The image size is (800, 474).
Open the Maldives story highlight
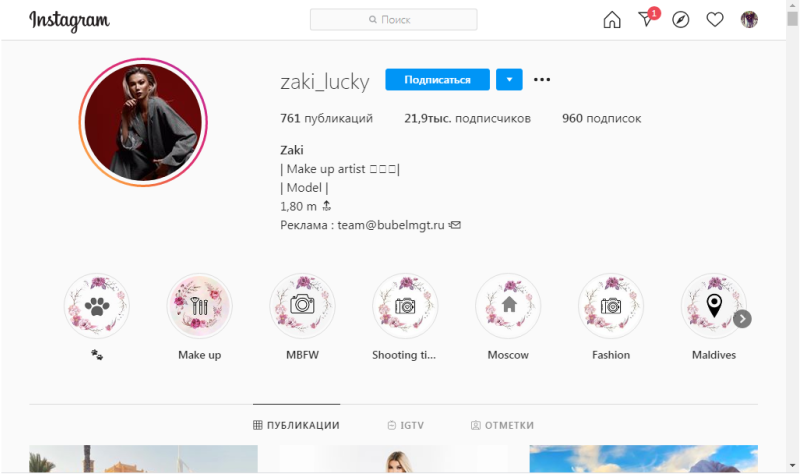(x=714, y=306)
